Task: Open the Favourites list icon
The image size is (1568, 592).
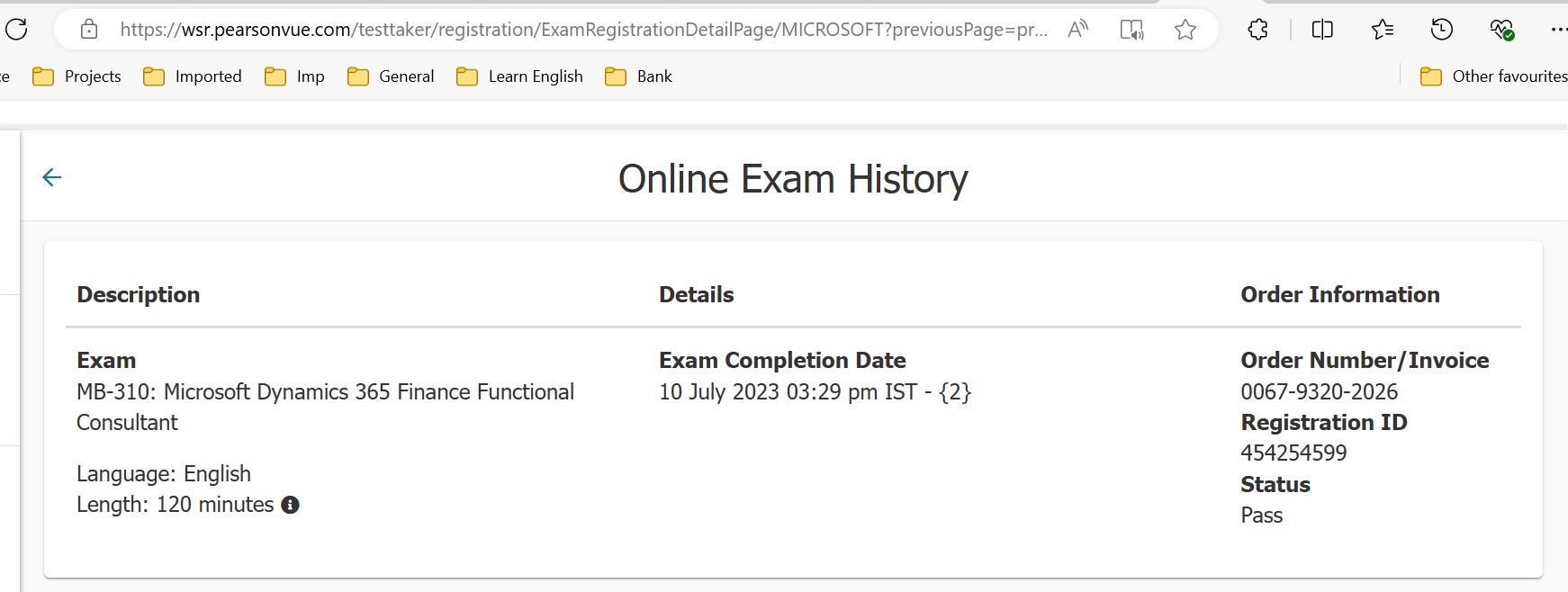Action: pyautogui.click(x=1383, y=30)
